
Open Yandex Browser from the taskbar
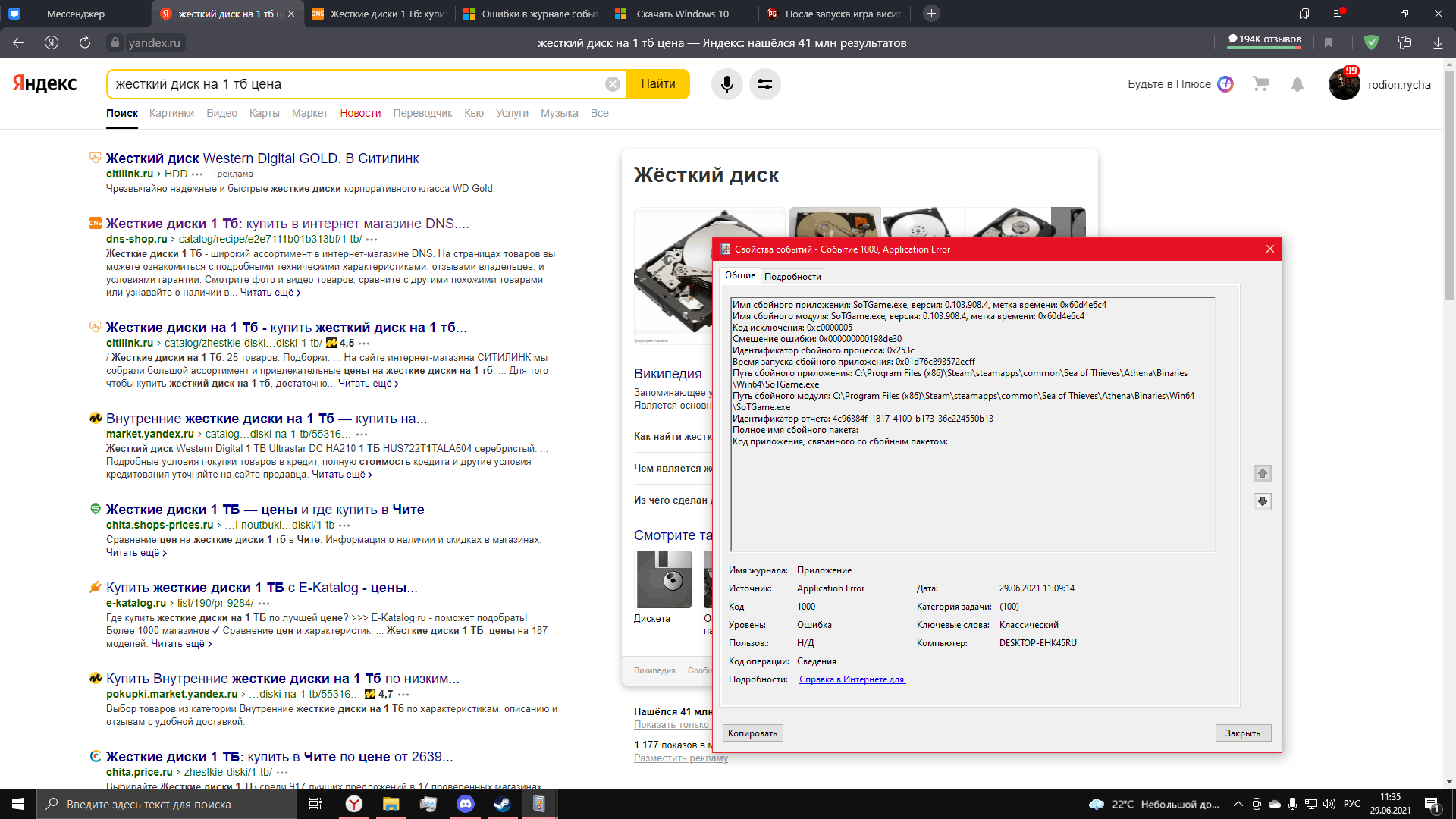[x=354, y=804]
